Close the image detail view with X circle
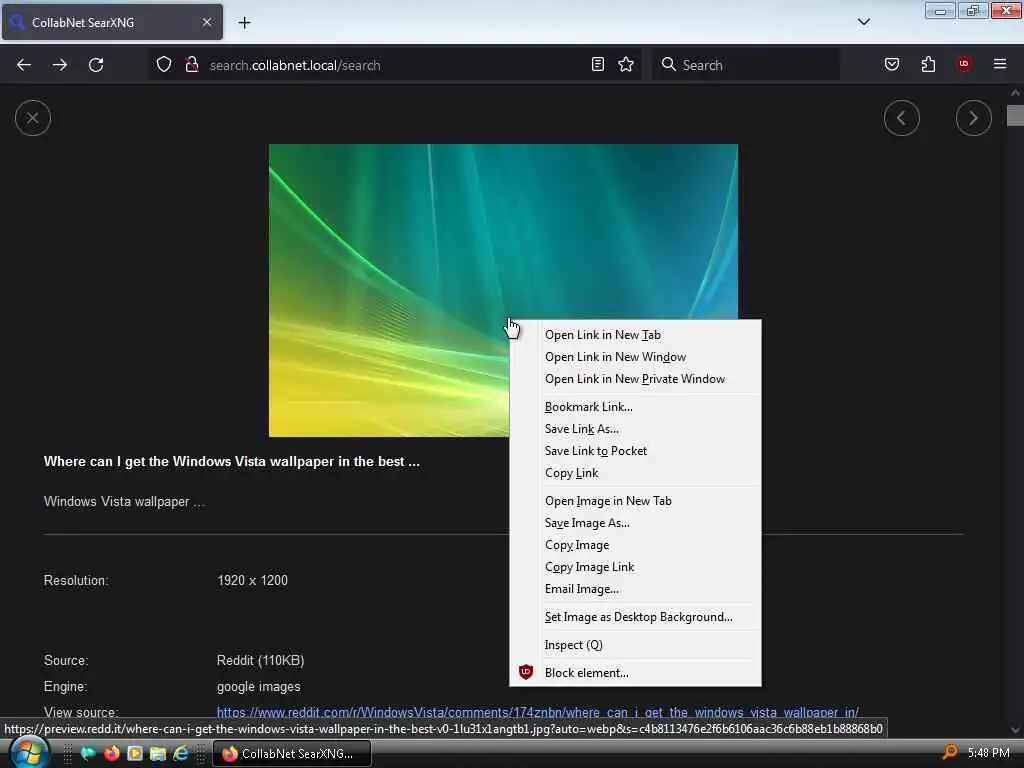 [33, 118]
